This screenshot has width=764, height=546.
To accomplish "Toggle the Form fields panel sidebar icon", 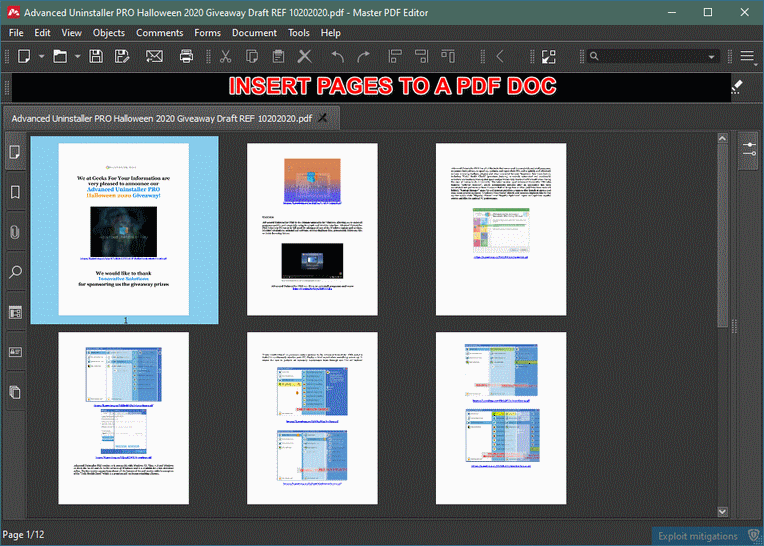I will [x=15, y=352].
